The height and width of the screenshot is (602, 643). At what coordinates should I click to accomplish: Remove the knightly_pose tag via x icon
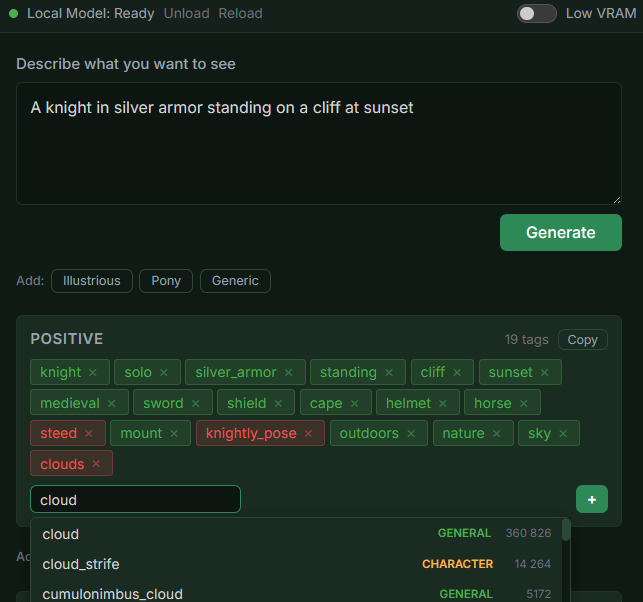click(x=308, y=434)
